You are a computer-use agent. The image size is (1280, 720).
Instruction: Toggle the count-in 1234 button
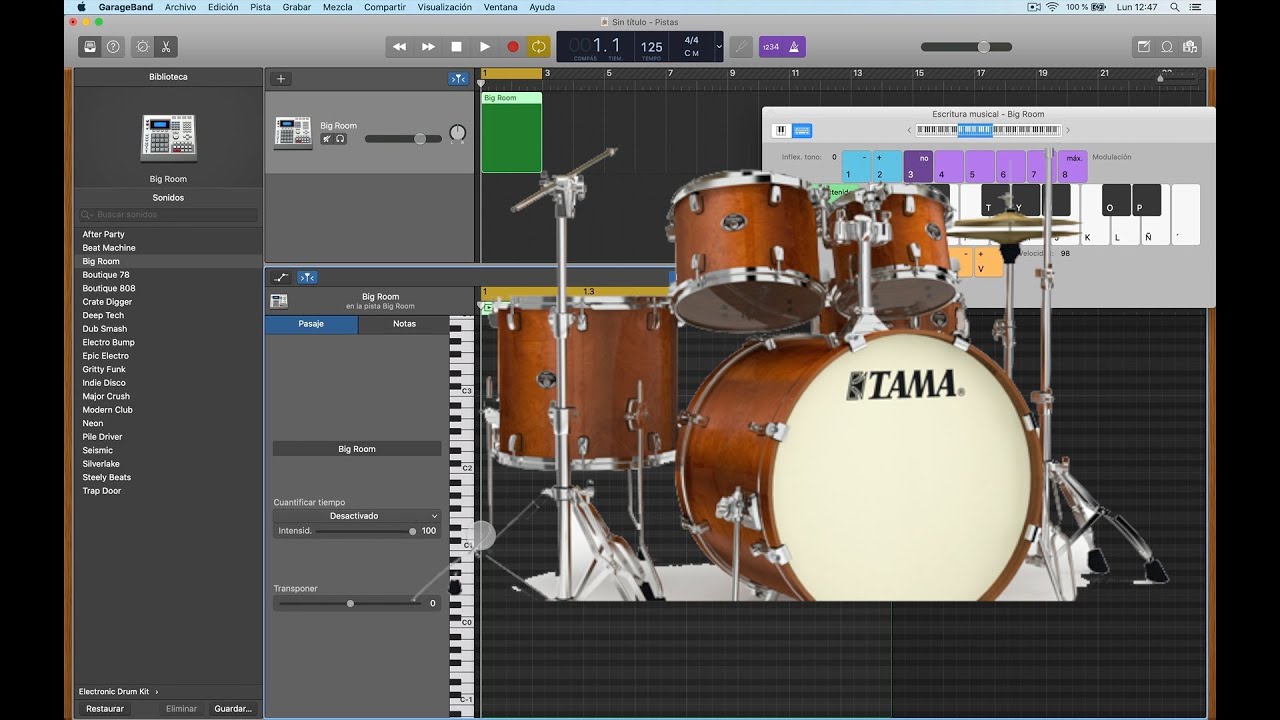770,47
